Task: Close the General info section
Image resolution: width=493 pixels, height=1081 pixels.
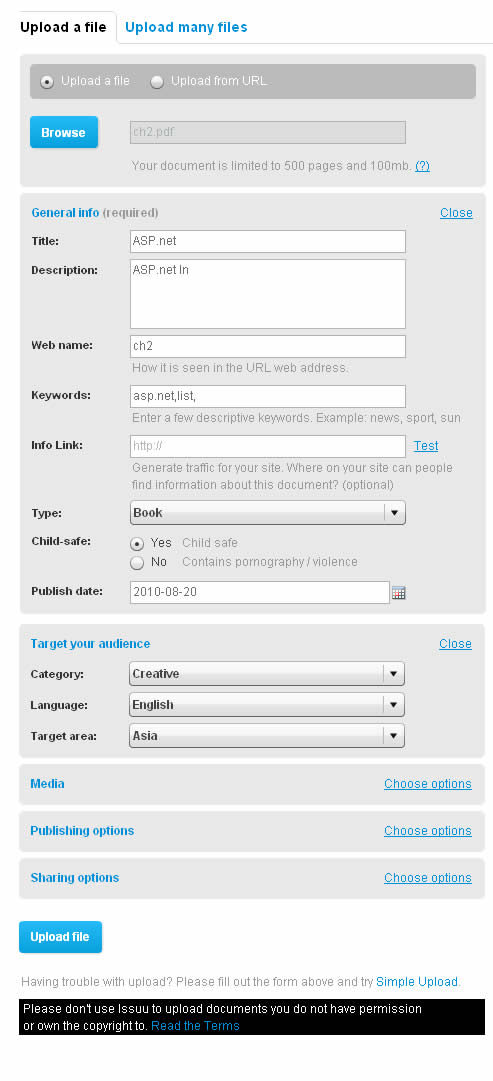Action: [x=456, y=213]
